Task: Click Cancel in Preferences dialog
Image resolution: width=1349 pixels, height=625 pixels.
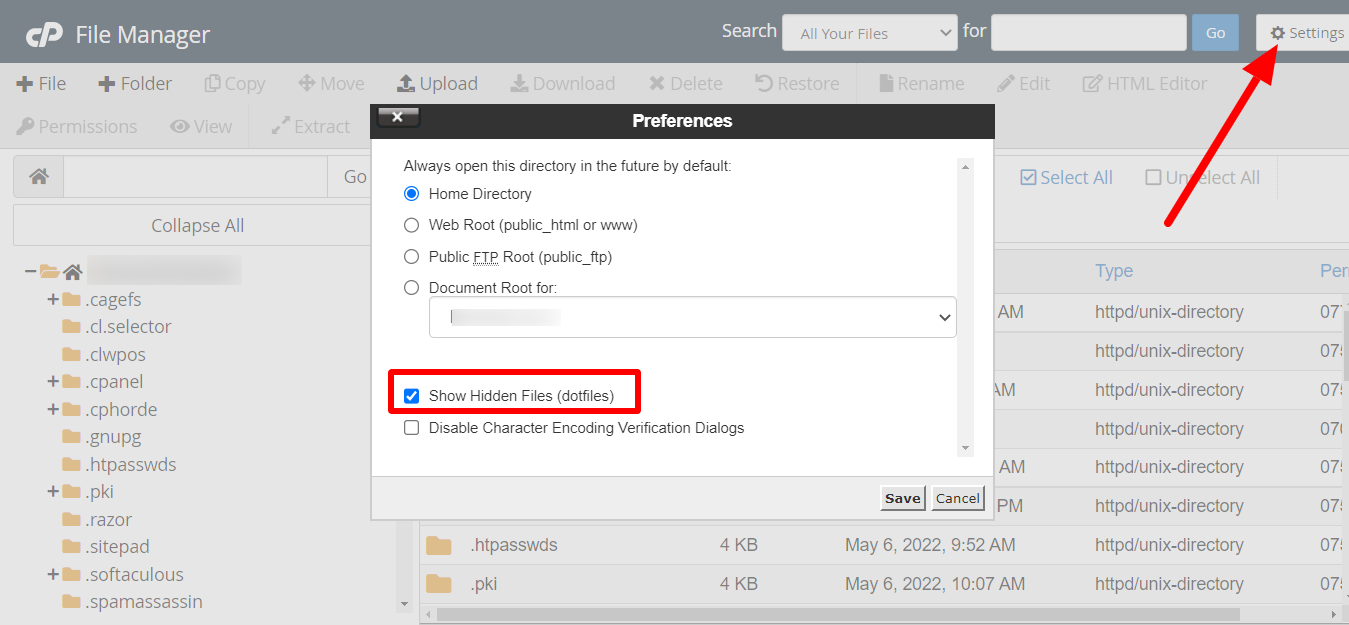Action: 958,498
